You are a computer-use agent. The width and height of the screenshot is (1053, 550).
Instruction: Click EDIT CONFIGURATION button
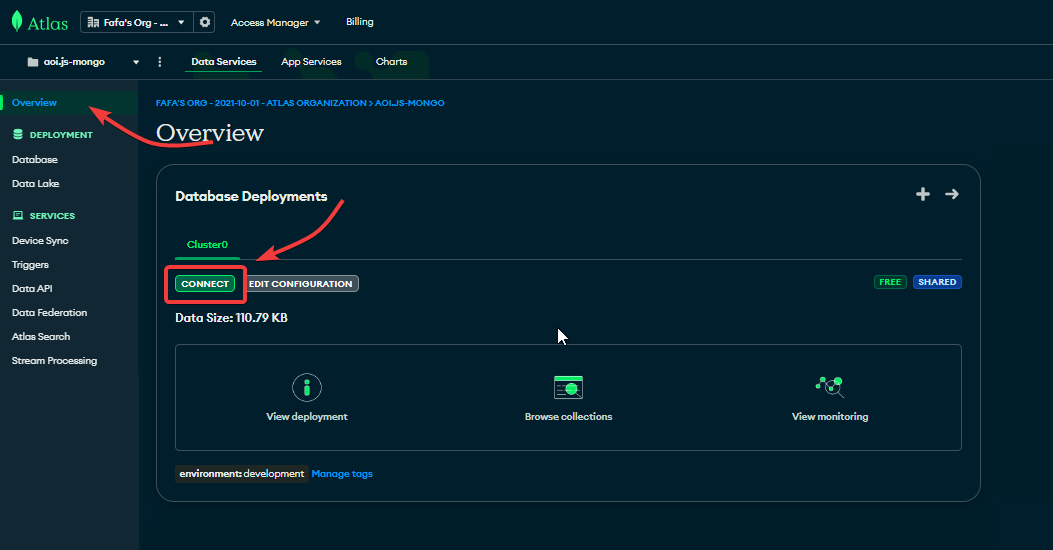pos(300,284)
